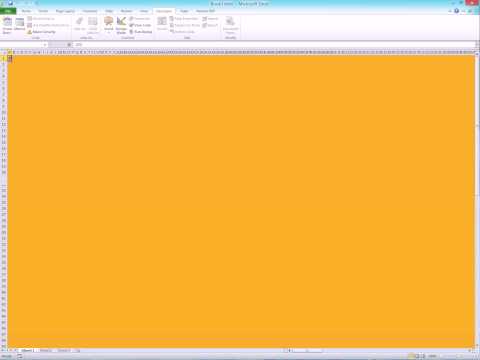Open control Properties
Screen dimensions: 480x360
pyautogui.click(x=140, y=19)
